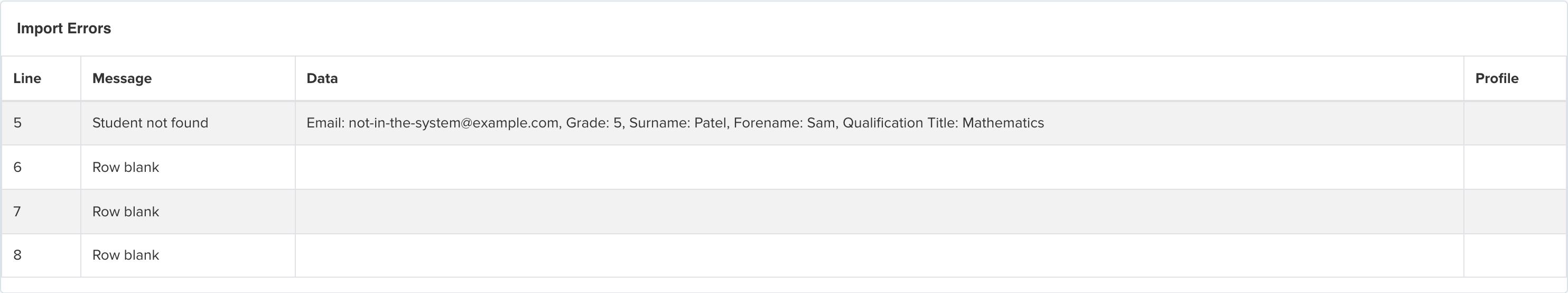Click empty Data cell on line 6
This screenshot has height=293, width=1568.
(x=880, y=168)
